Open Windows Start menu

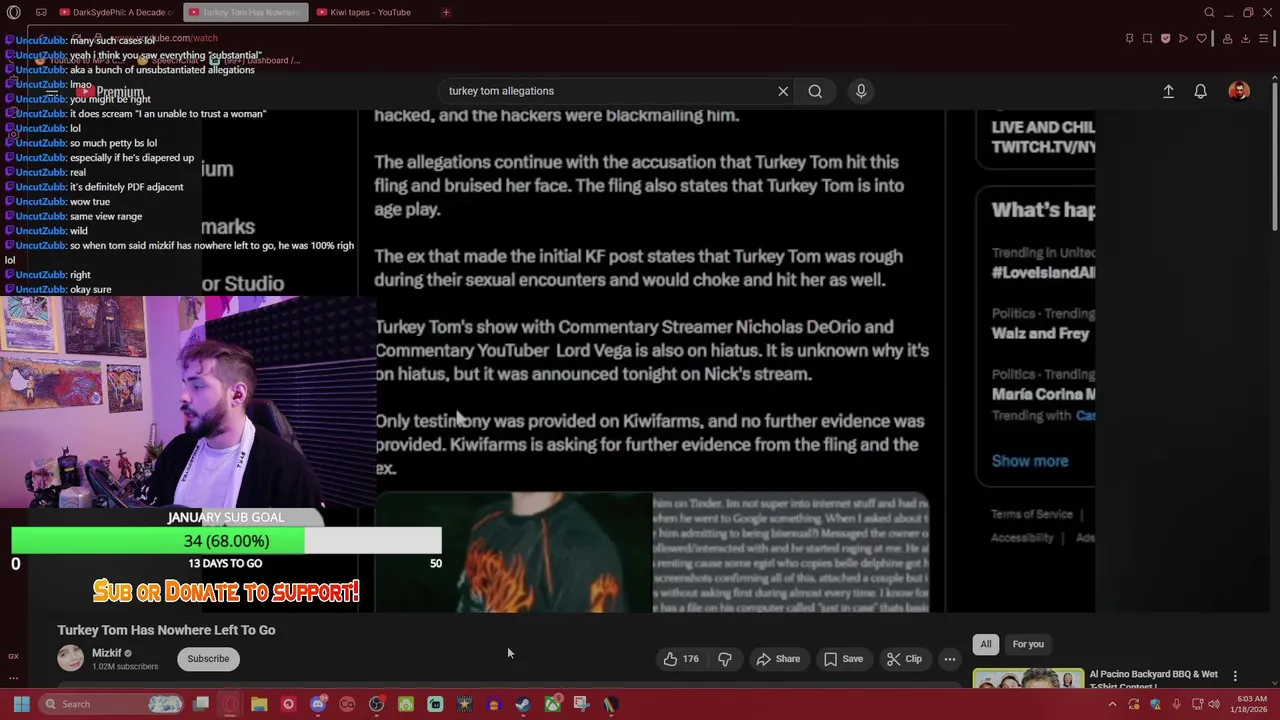[x=21, y=704]
